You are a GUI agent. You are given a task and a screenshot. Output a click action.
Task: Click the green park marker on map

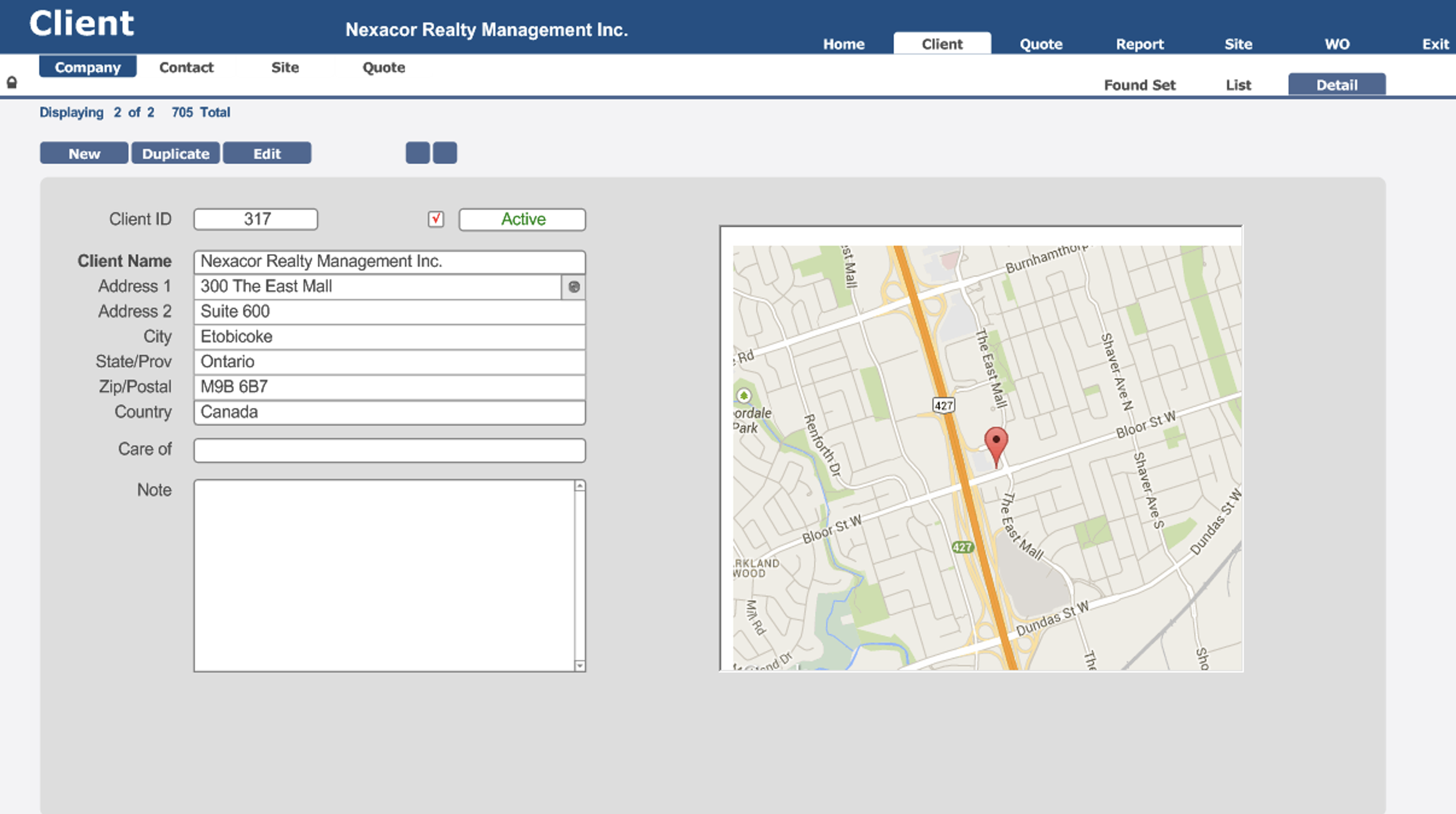pyautogui.click(x=744, y=396)
